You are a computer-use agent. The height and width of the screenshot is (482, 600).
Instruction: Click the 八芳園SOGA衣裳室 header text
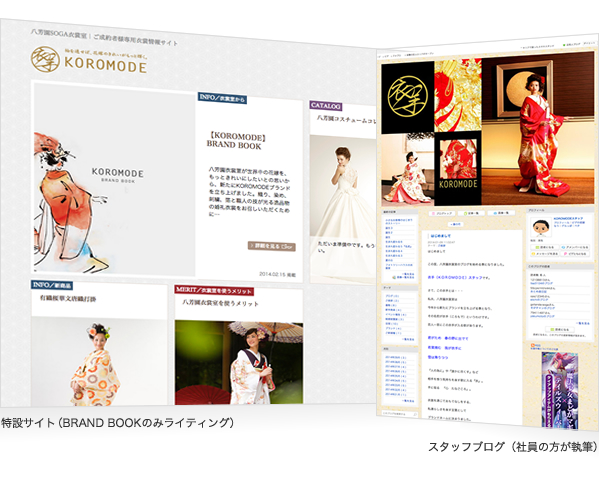(x=59, y=33)
